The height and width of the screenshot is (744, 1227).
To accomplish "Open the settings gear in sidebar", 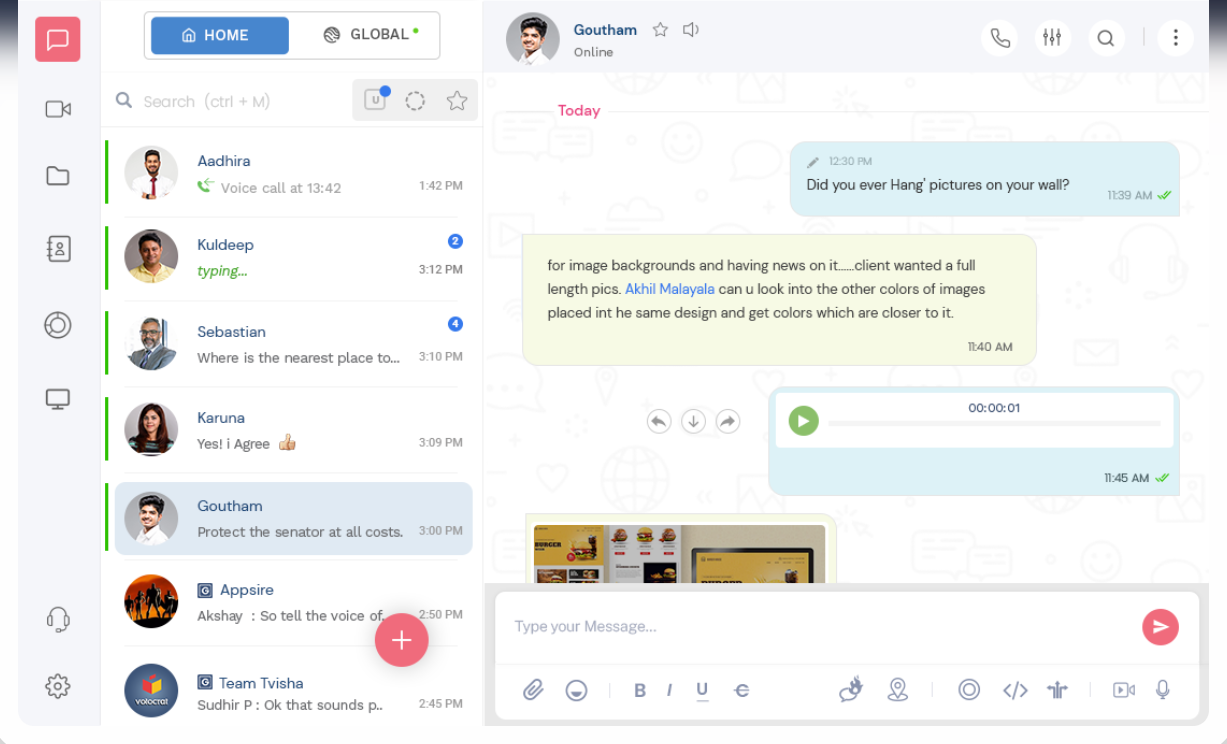I will 58,686.
